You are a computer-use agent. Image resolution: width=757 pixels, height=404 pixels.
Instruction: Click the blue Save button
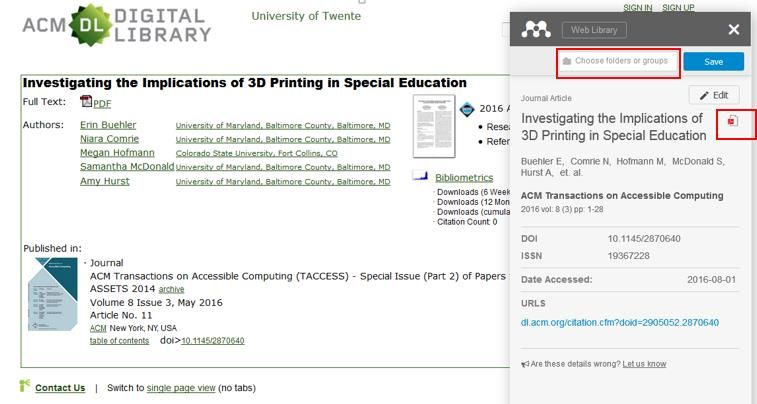[714, 62]
